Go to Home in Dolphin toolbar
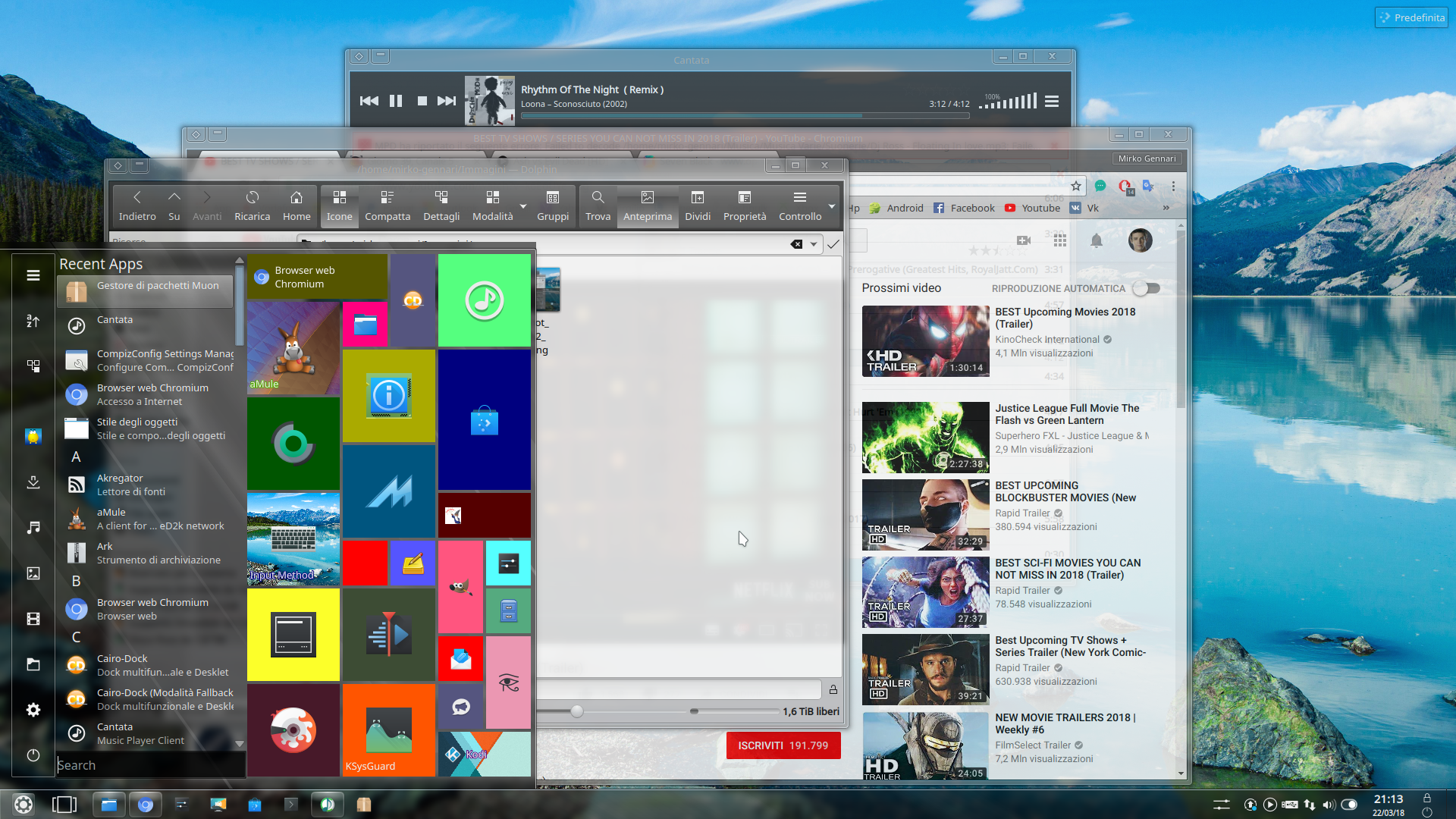Screen dimensions: 1456x819 297,206
